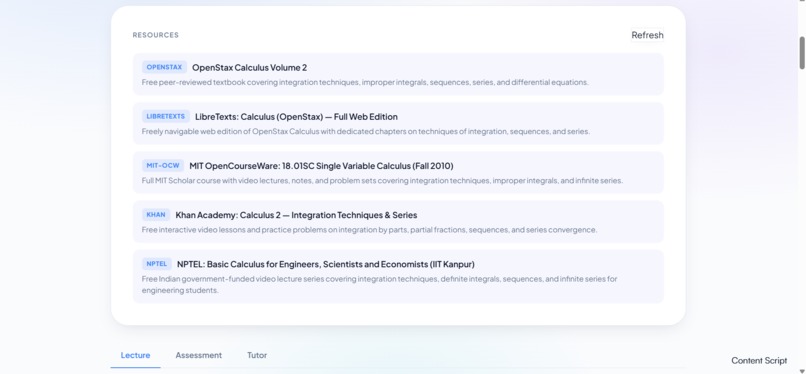
Task: Switch to the Assessment tab
Action: coord(198,355)
